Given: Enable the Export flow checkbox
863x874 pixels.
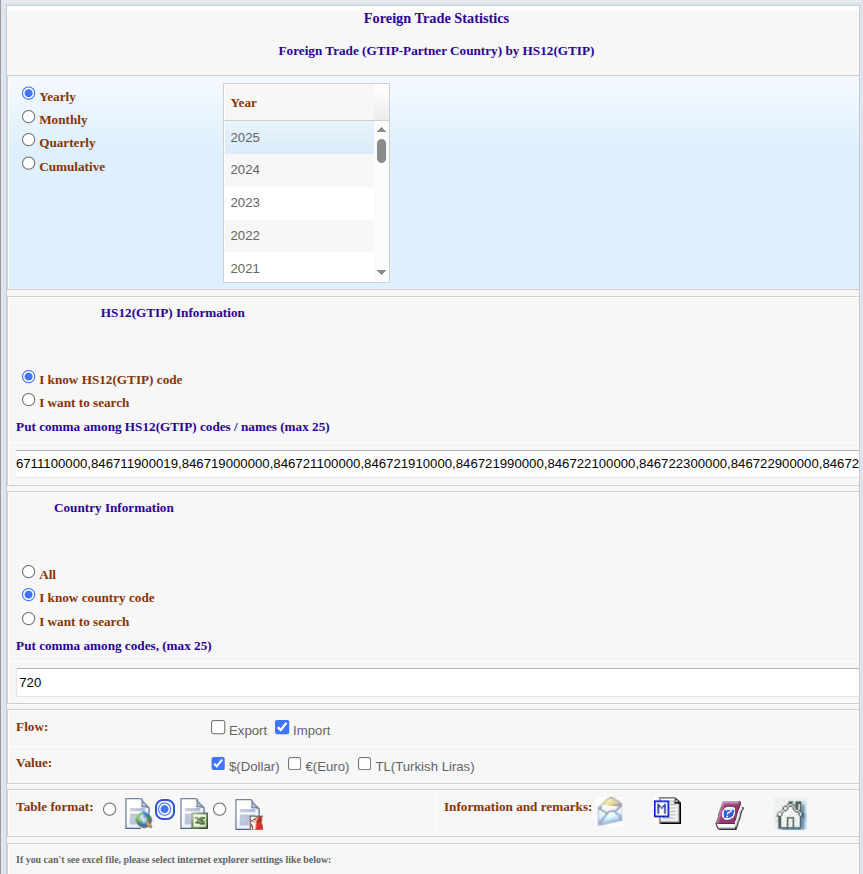Looking at the screenshot, I should click(x=218, y=727).
